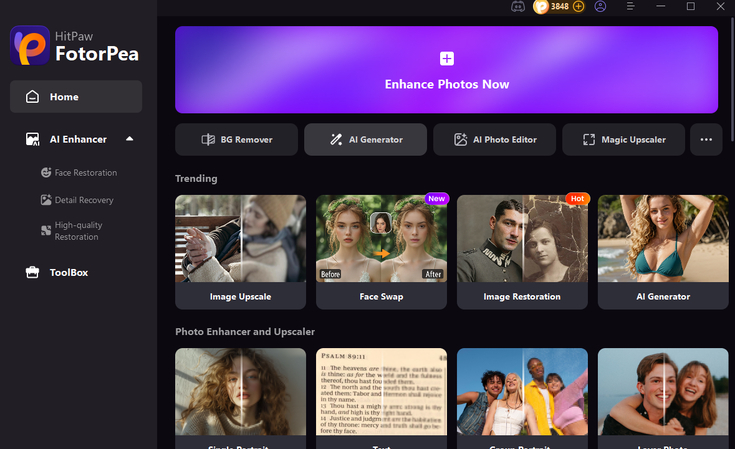Image resolution: width=735 pixels, height=449 pixels.
Task: Open the AI Photo Editor tool
Action: (x=495, y=140)
